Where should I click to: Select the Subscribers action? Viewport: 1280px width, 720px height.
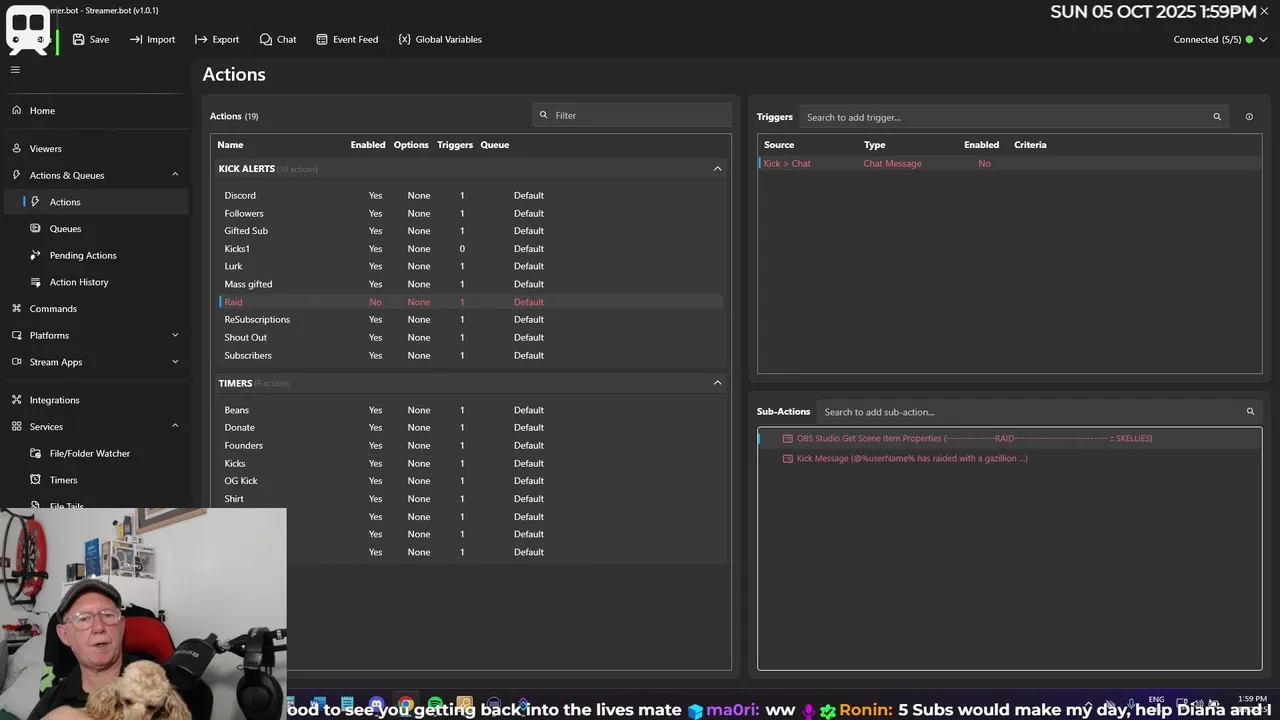coord(470,355)
